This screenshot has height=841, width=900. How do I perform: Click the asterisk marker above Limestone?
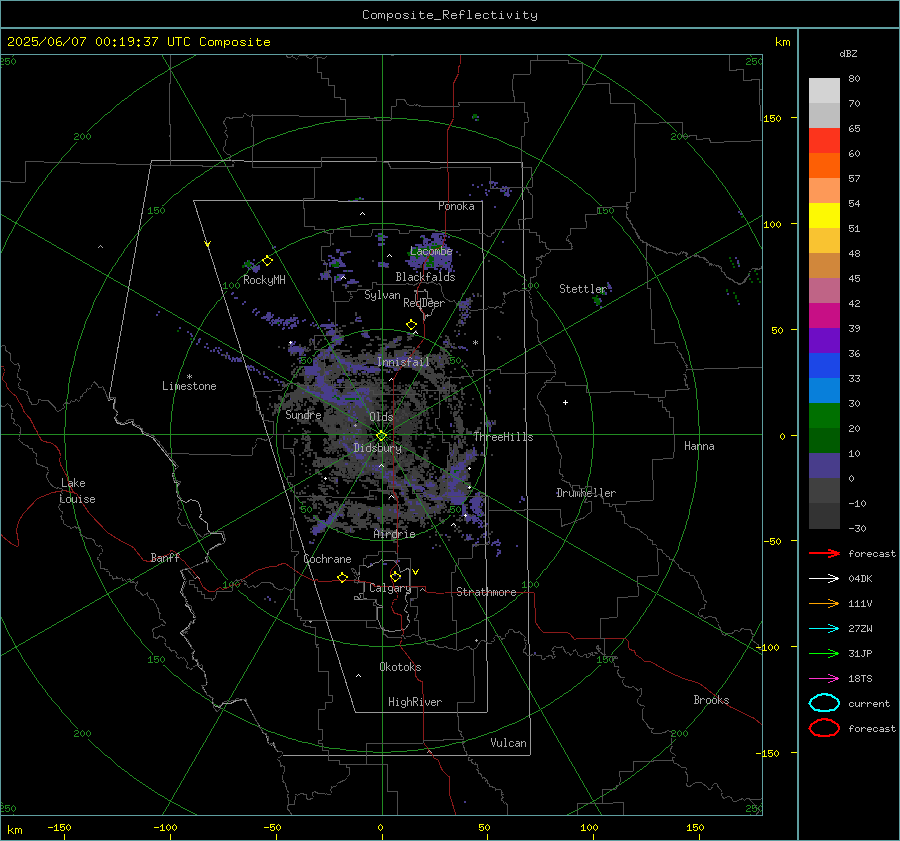pyautogui.click(x=189, y=377)
